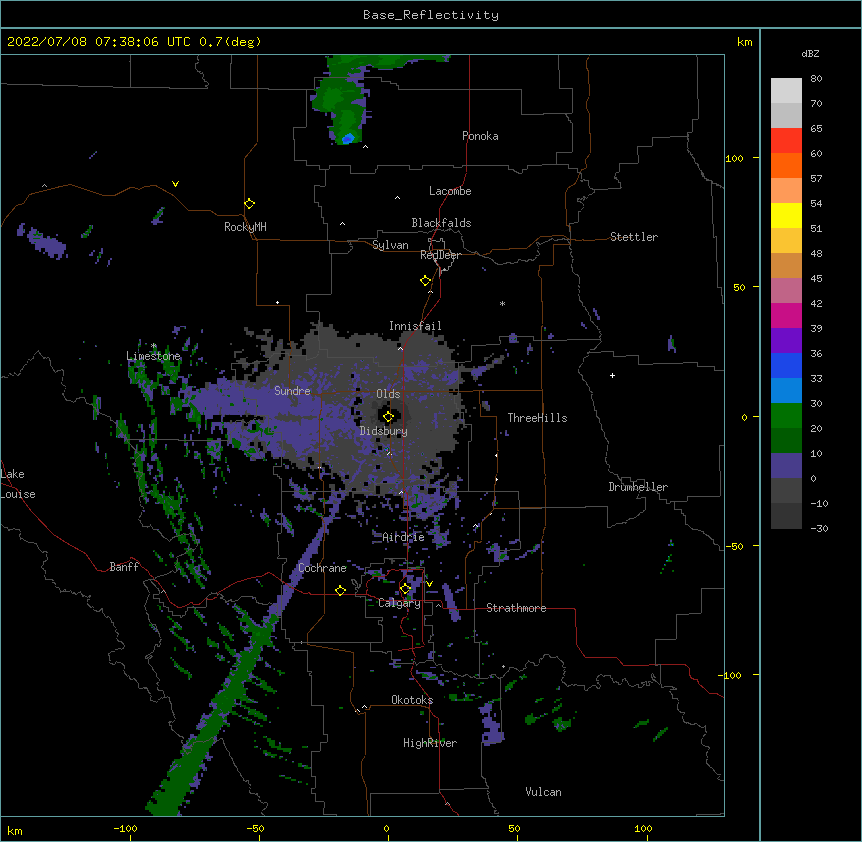
Task: Click the Vulcan town label
Action: pyautogui.click(x=543, y=792)
